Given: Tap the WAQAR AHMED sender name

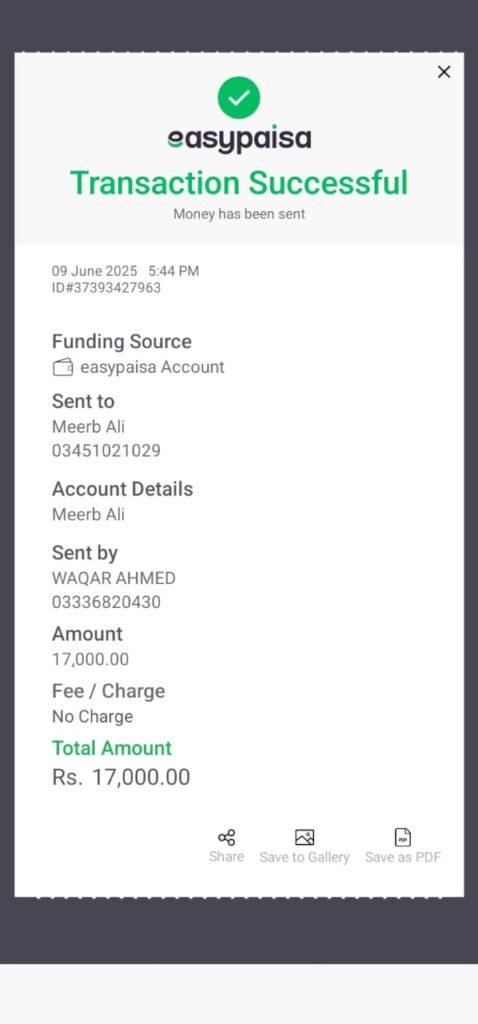Looking at the screenshot, I should pos(114,579).
